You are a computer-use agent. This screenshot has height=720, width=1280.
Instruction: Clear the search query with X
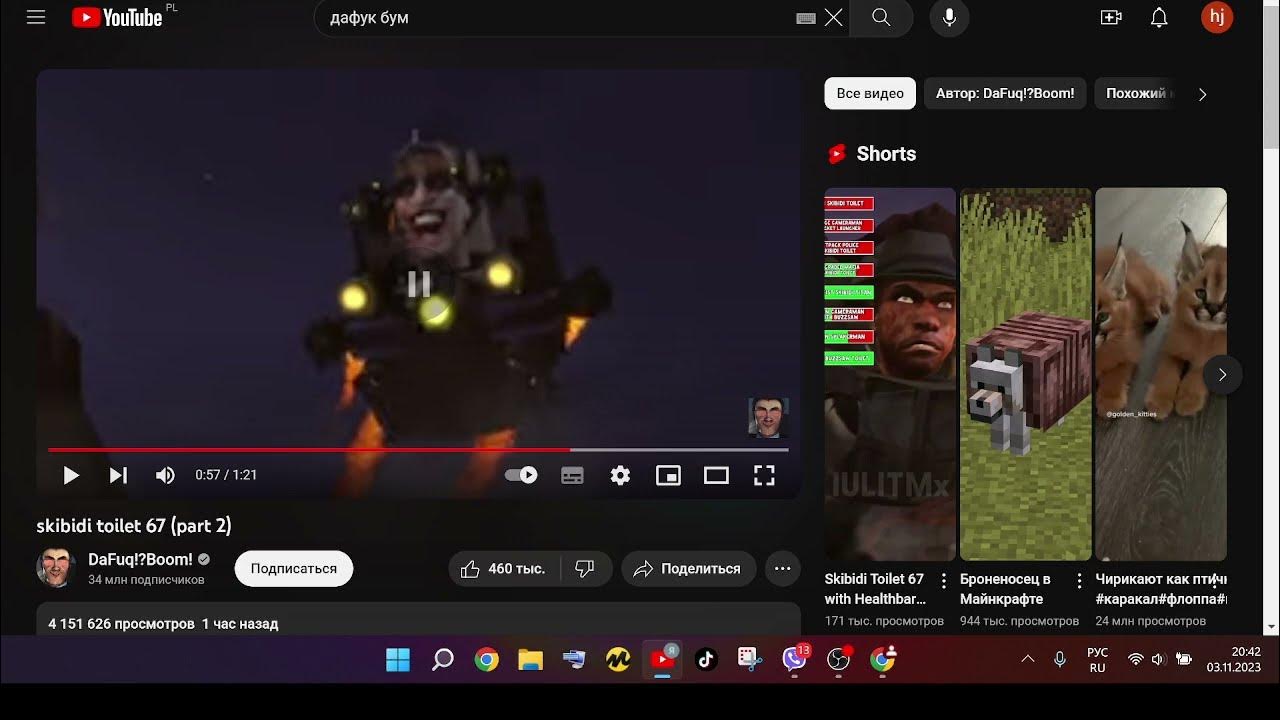833,18
